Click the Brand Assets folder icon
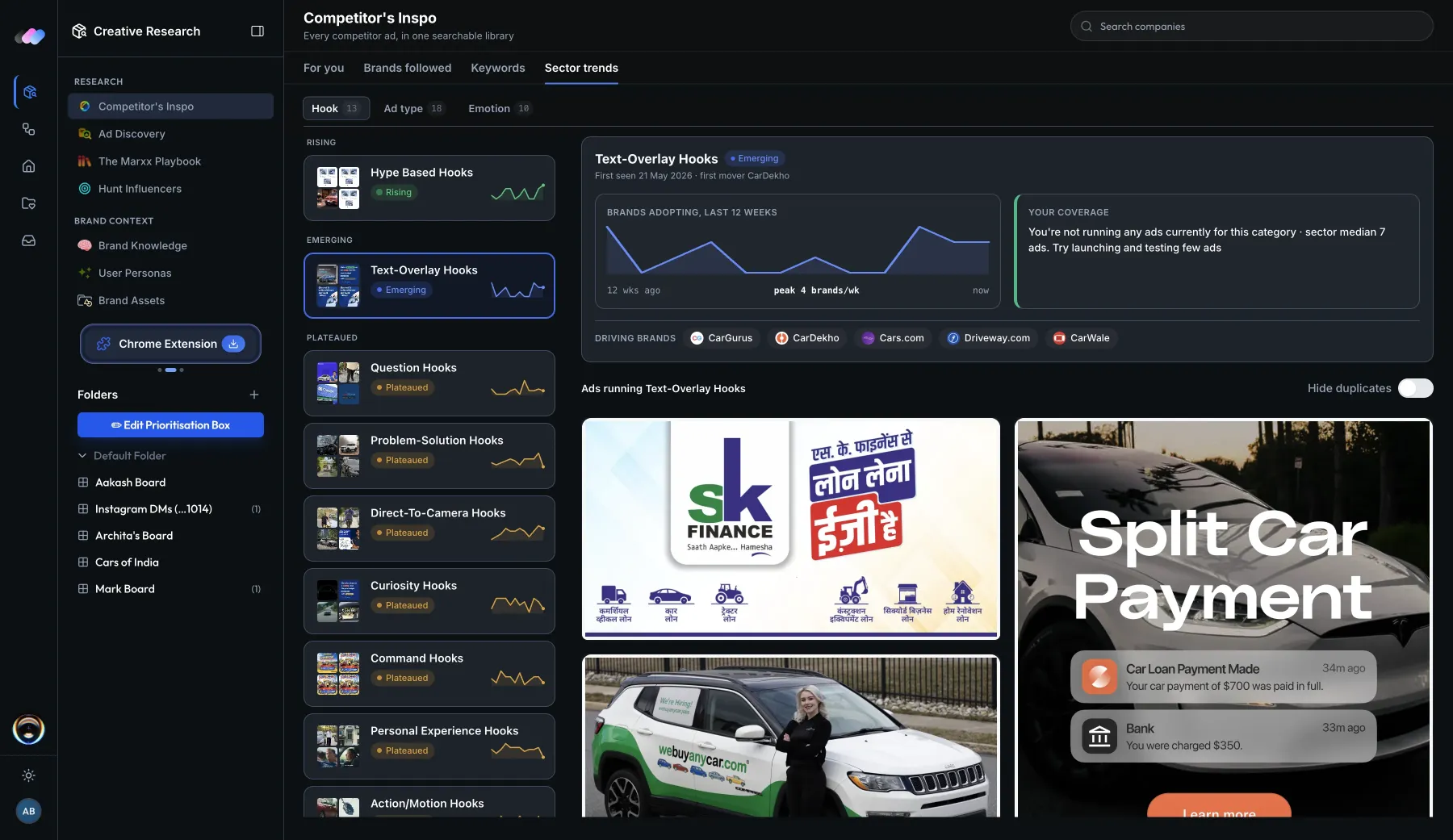1453x840 pixels. click(85, 301)
